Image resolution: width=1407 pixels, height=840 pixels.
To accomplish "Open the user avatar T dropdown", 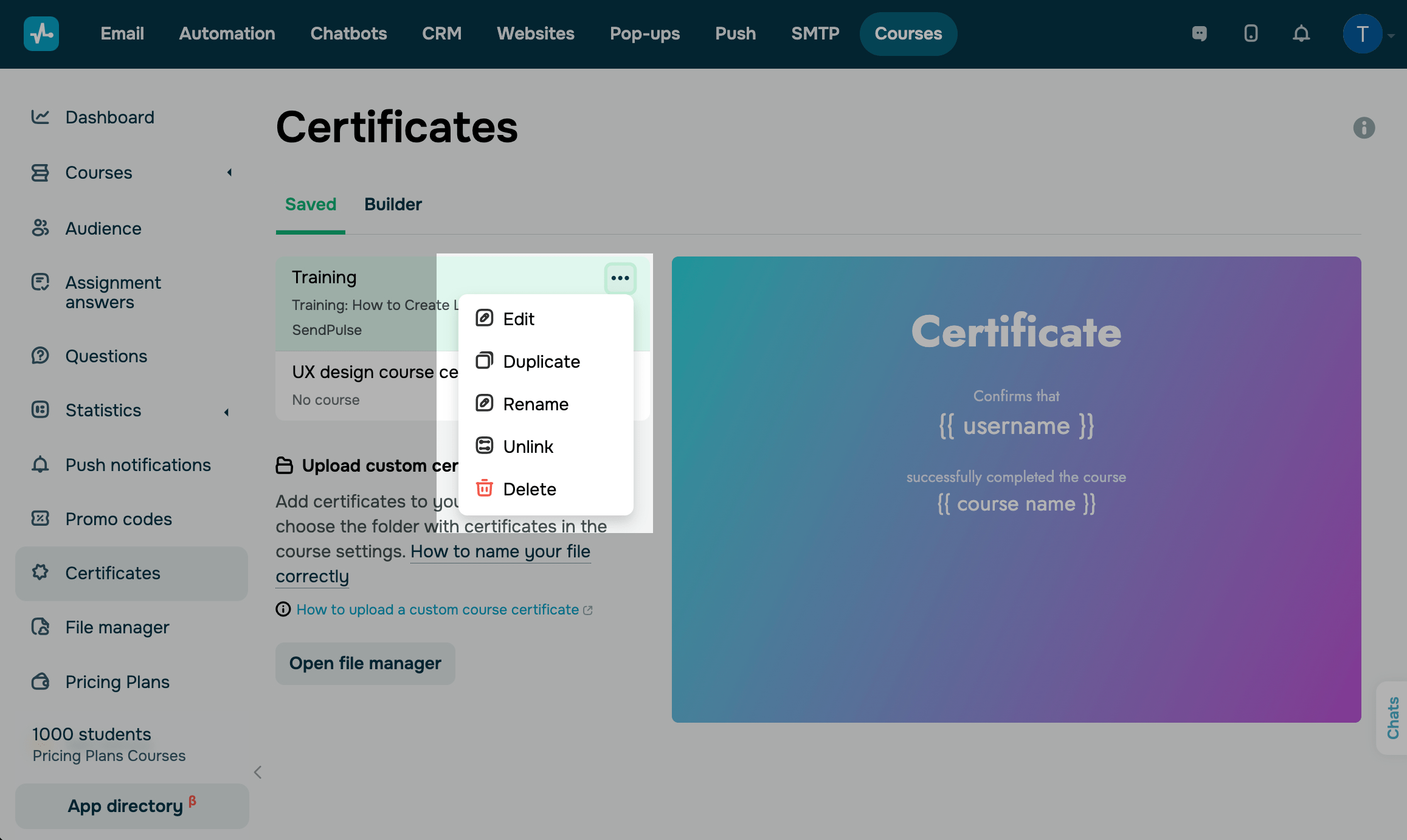I will click(1363, 34).
